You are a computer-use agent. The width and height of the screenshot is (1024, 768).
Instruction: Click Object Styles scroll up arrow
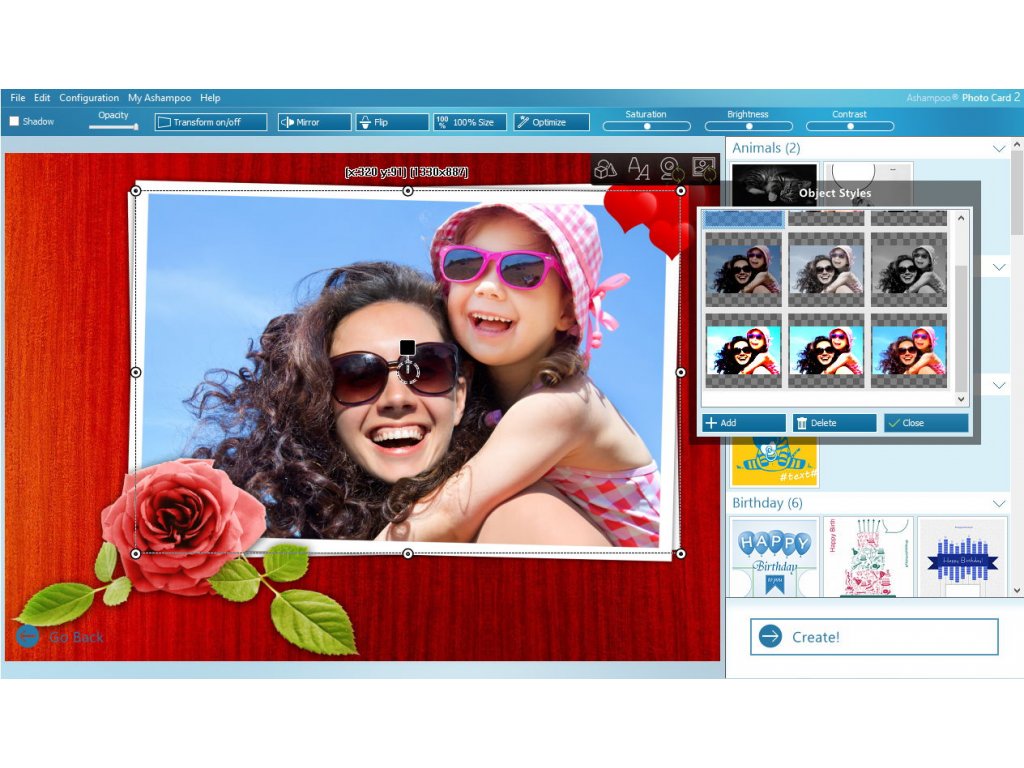tap(961, 218)
